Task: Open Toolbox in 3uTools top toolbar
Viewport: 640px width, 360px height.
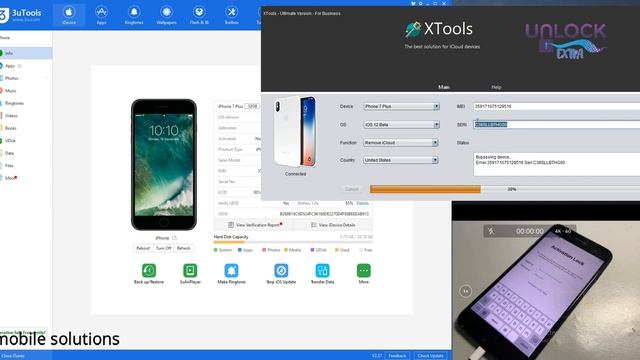Action: (231, 15)
